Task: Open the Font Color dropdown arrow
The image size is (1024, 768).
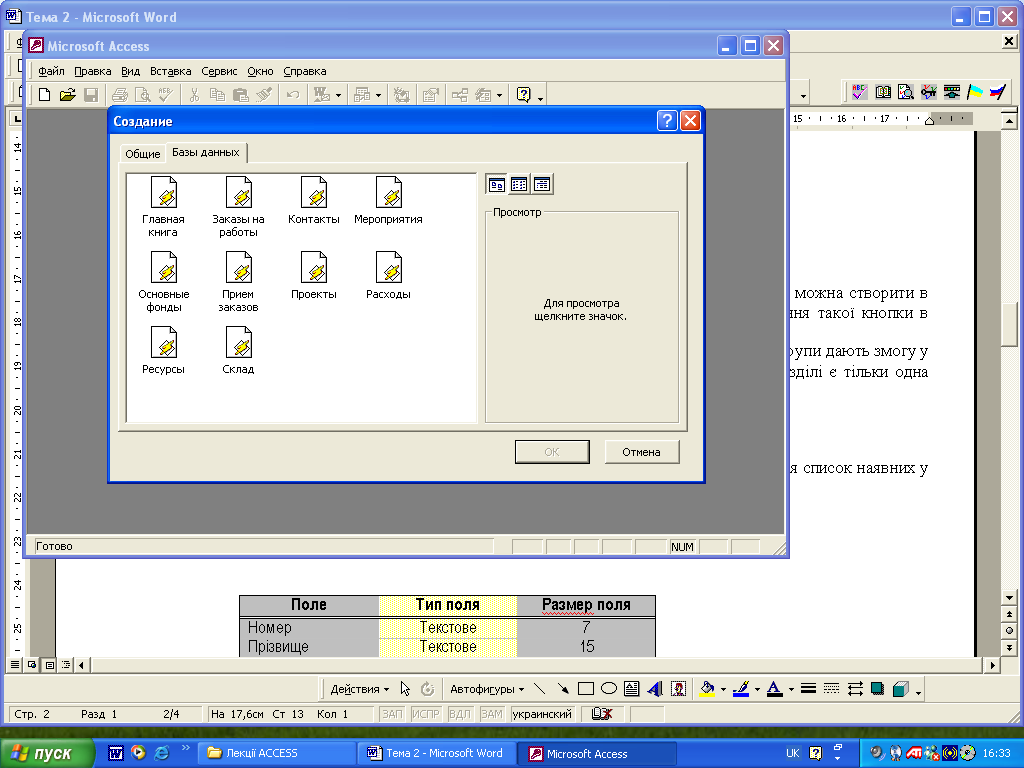Action: point(791,690)
